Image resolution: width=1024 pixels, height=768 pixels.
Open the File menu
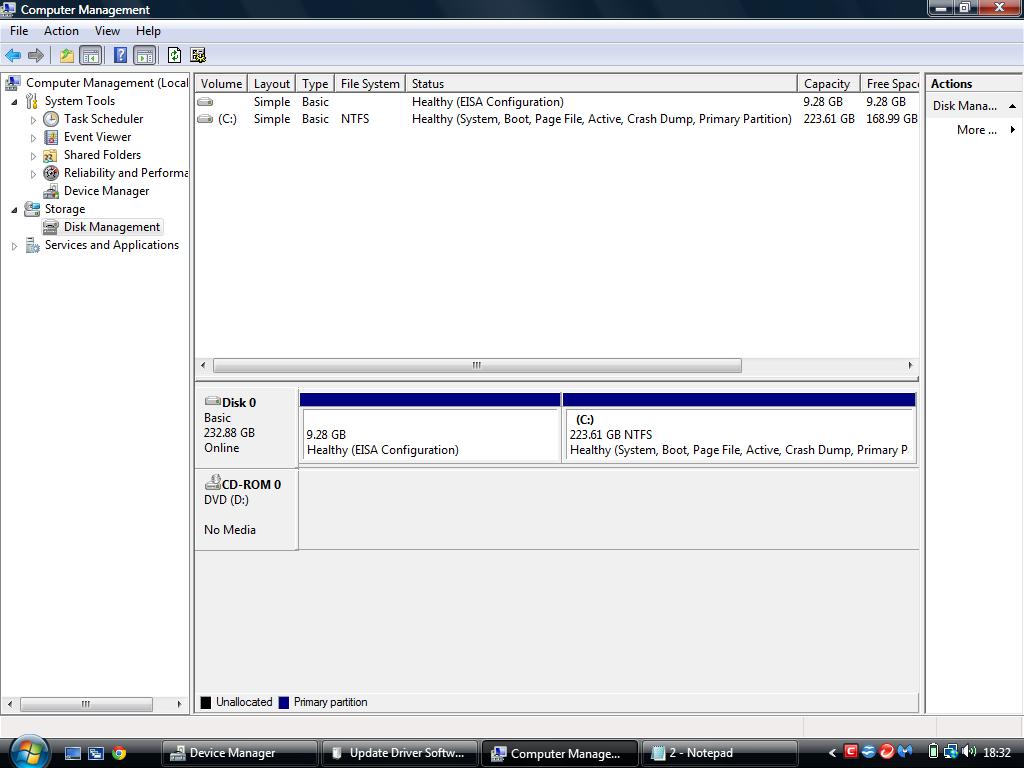[19, 31]
